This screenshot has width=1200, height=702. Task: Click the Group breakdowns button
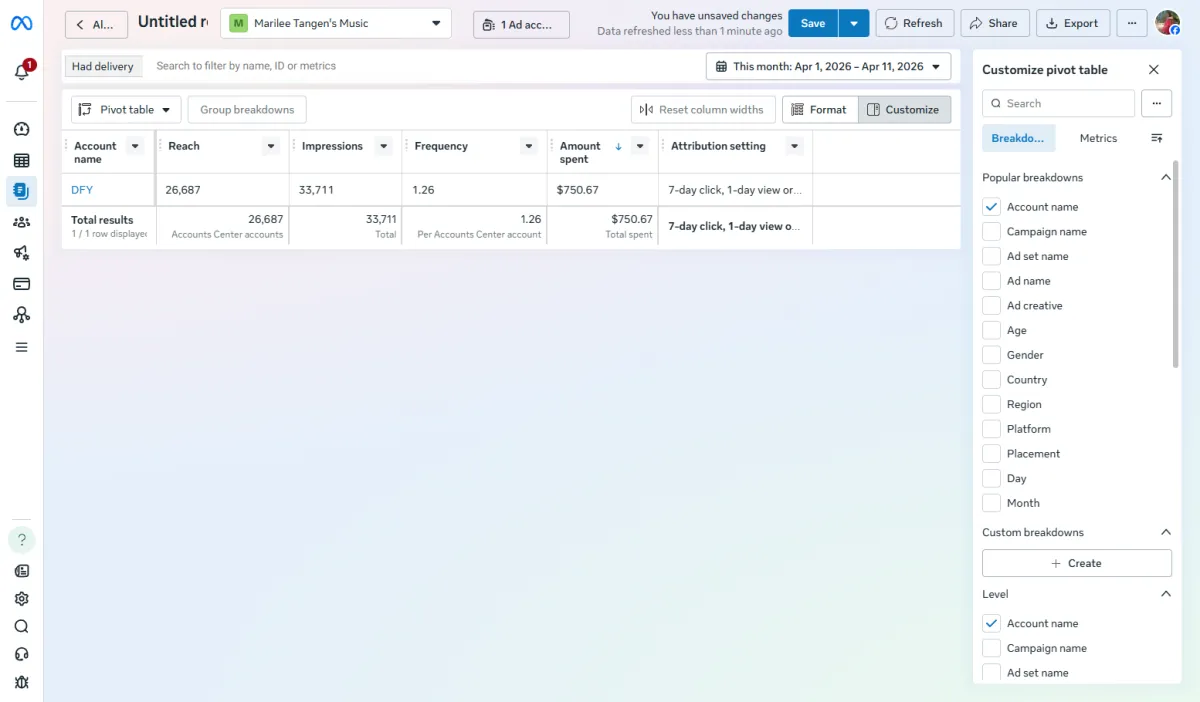click(247, 110)
